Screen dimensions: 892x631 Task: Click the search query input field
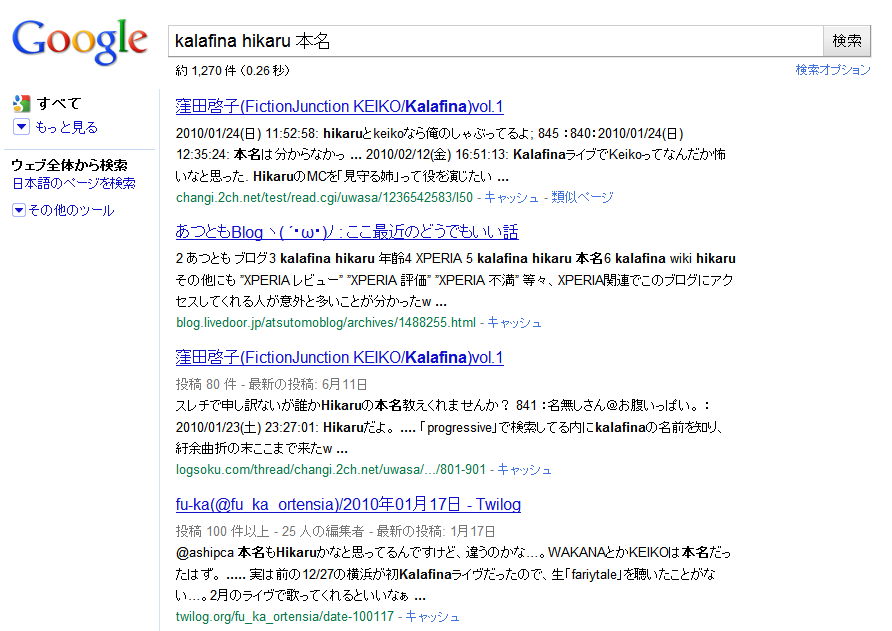[495, 41]
